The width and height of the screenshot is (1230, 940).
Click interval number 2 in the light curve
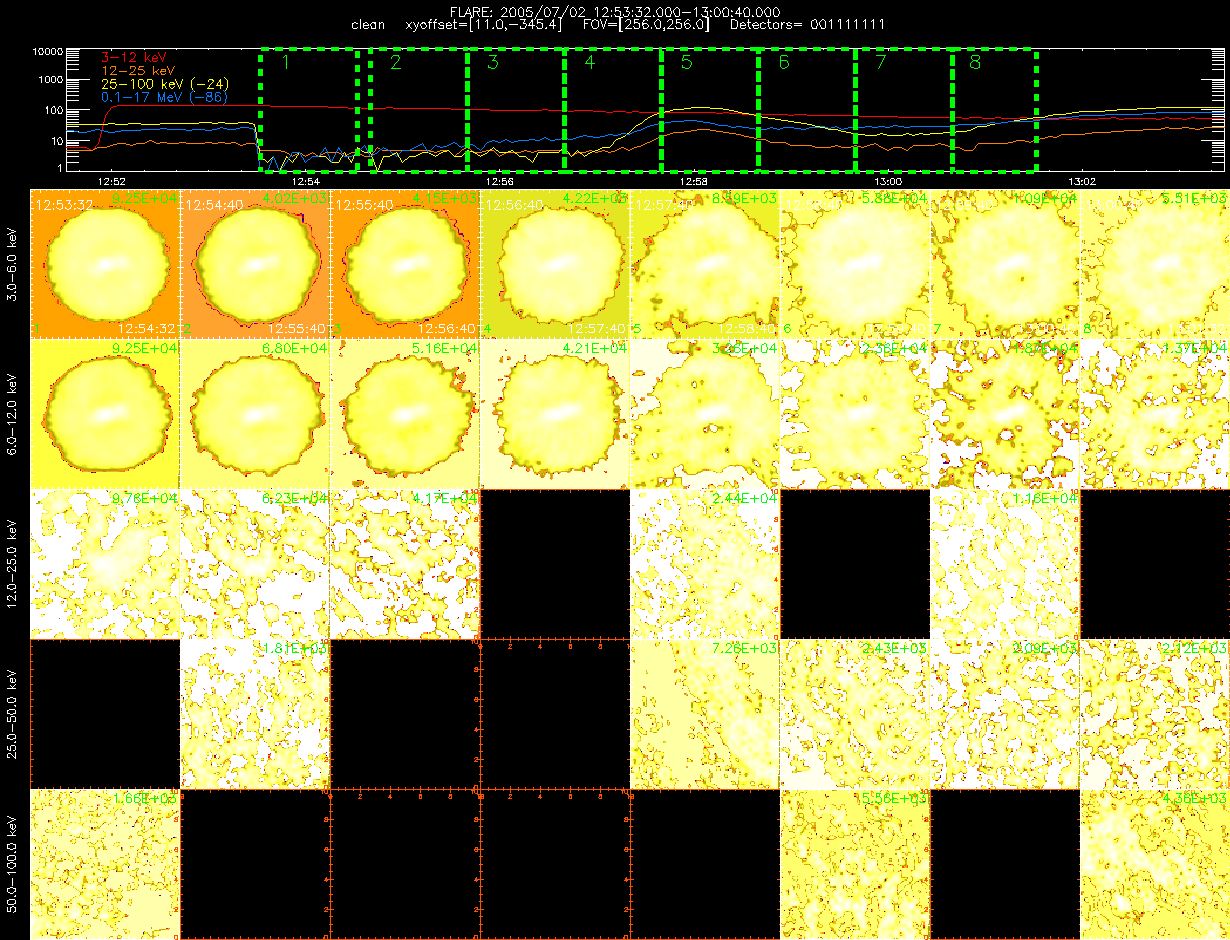point(395,64)
